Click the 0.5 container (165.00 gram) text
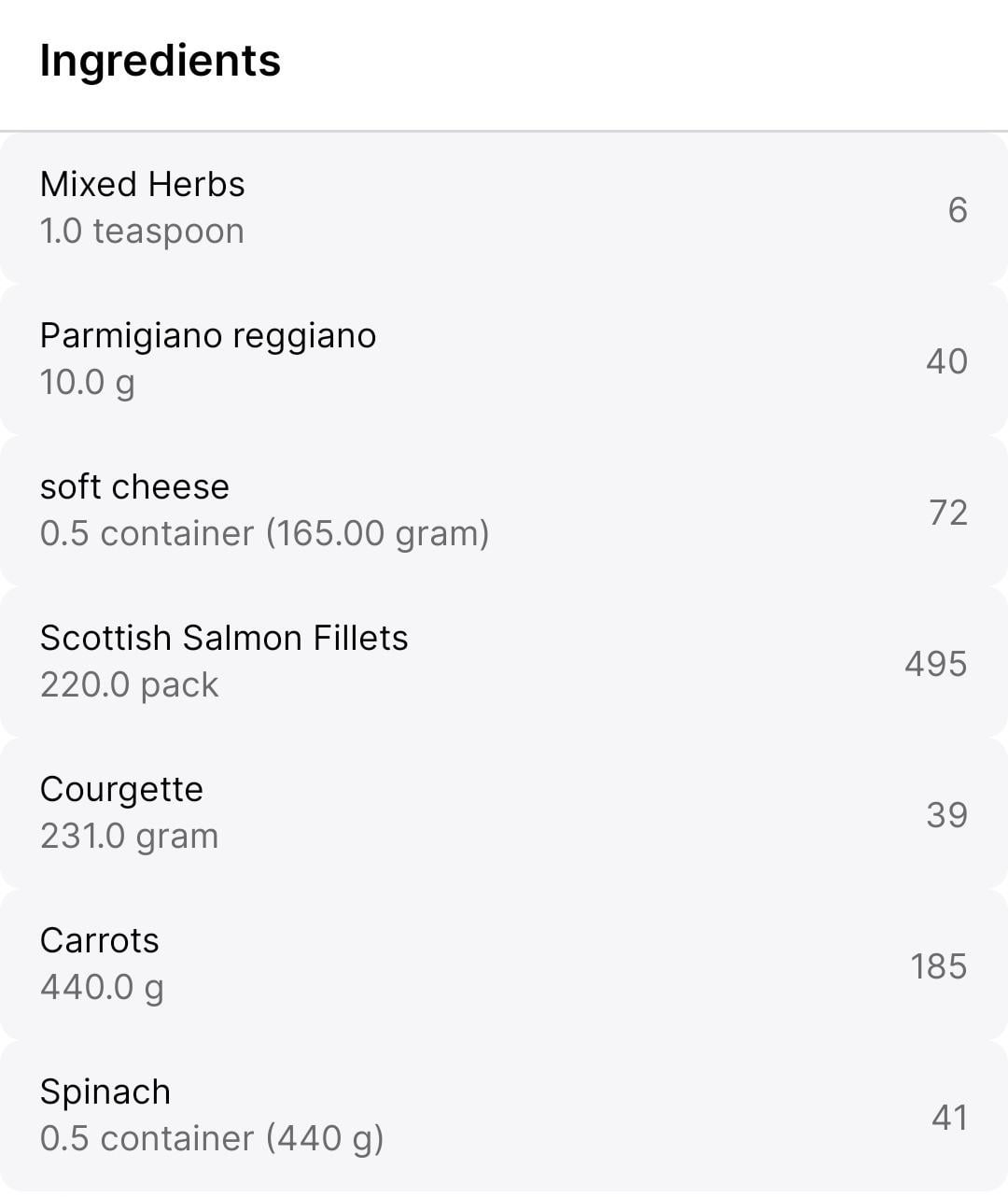The image size is (1008, 1197). 264,534
